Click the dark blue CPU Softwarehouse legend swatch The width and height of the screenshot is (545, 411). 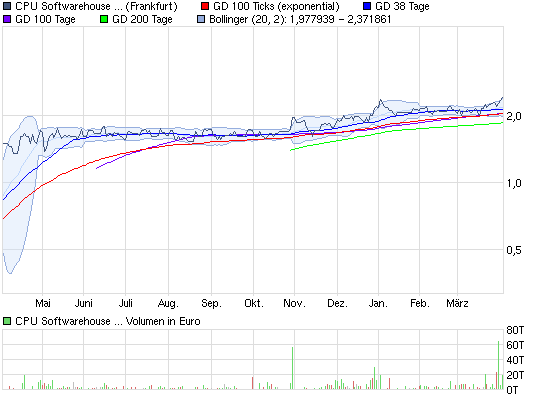[7, 6]
